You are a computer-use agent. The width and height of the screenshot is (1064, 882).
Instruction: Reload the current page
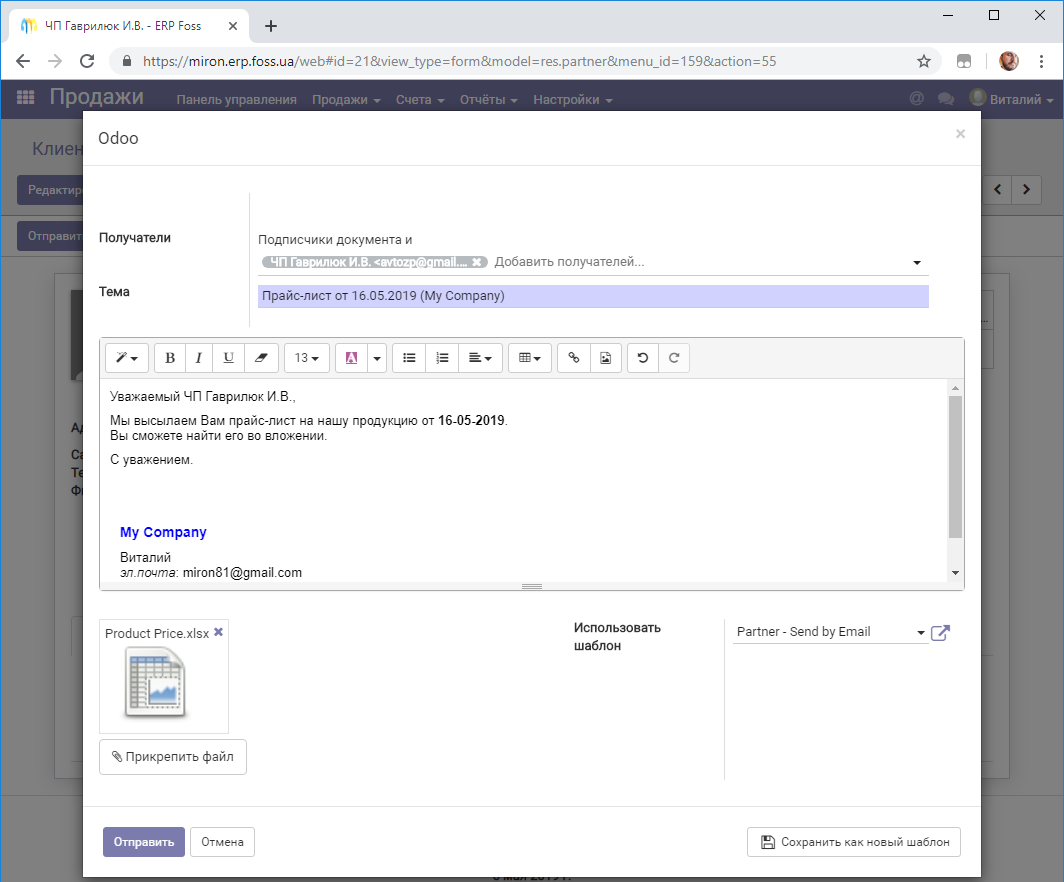[x=87, y=61]
